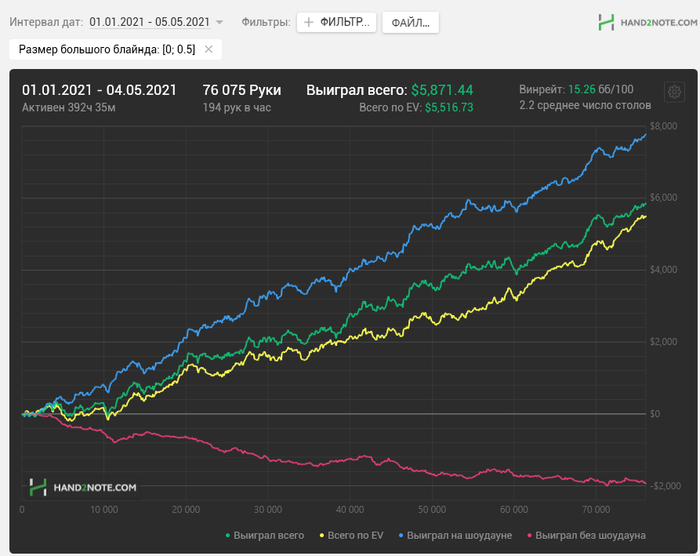
Task: Open the ФАЙЛ... menu button
Action: pos(410,23)
